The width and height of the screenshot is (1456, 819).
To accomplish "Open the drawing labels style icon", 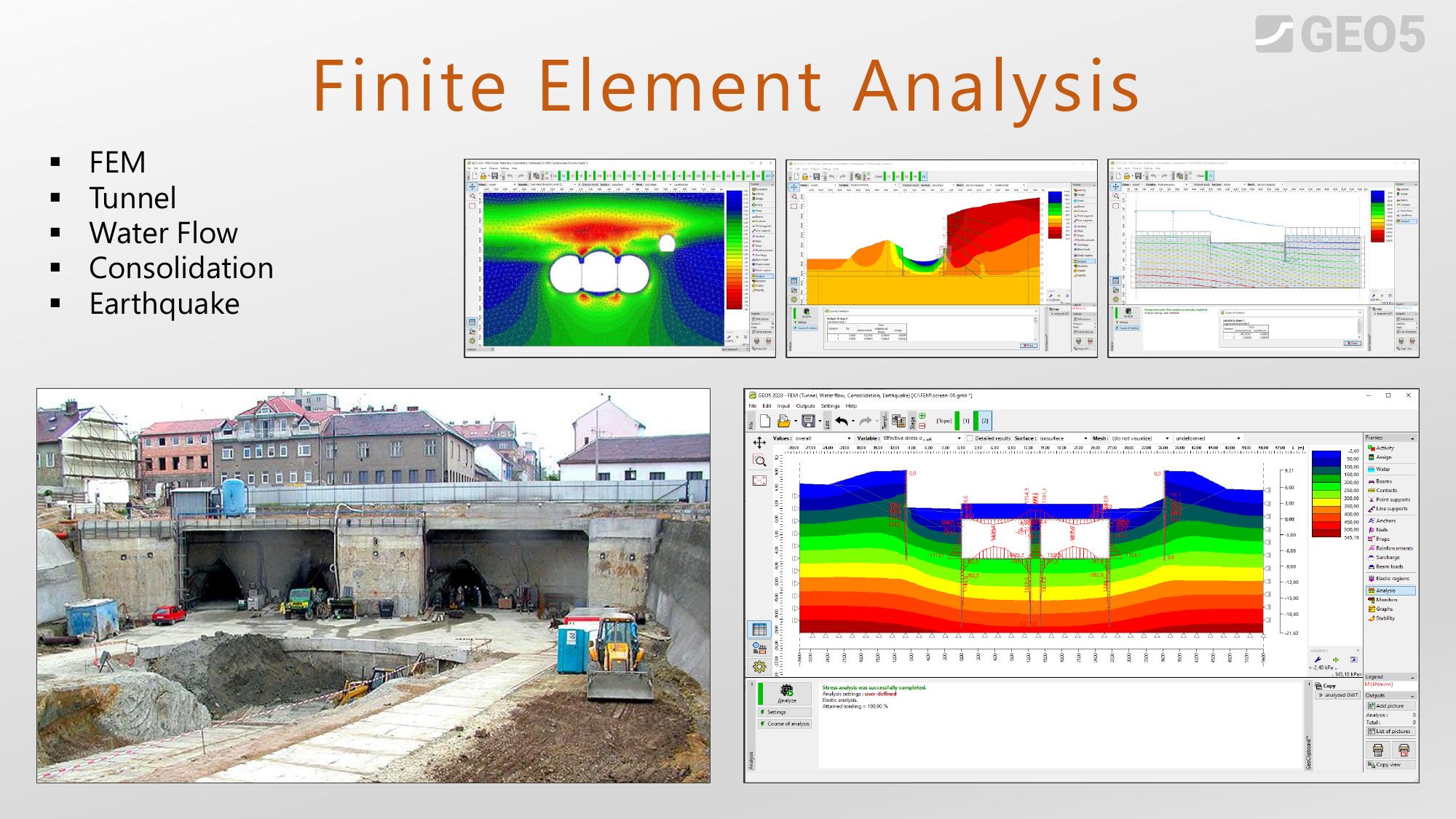I will pyautogui.click(x=759, y=648).
